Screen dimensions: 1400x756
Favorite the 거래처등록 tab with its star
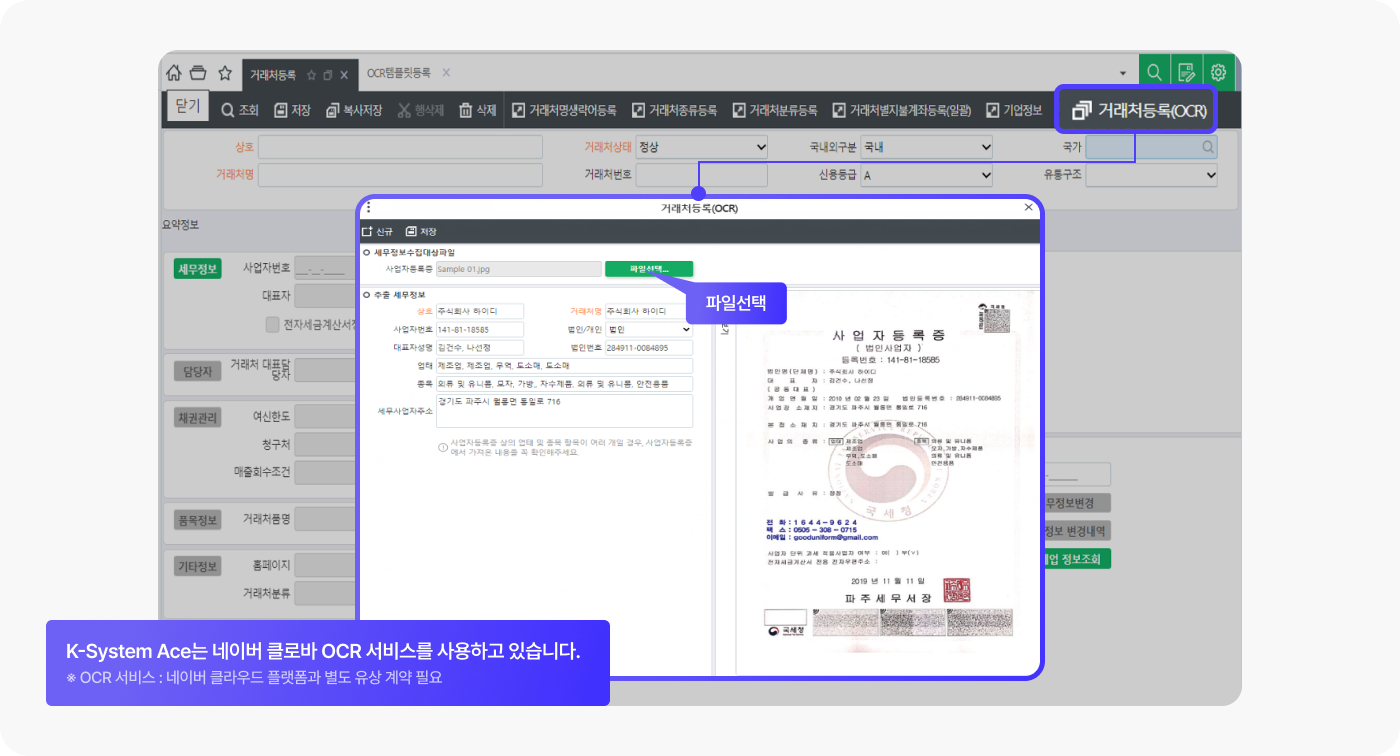click(312, 74)
